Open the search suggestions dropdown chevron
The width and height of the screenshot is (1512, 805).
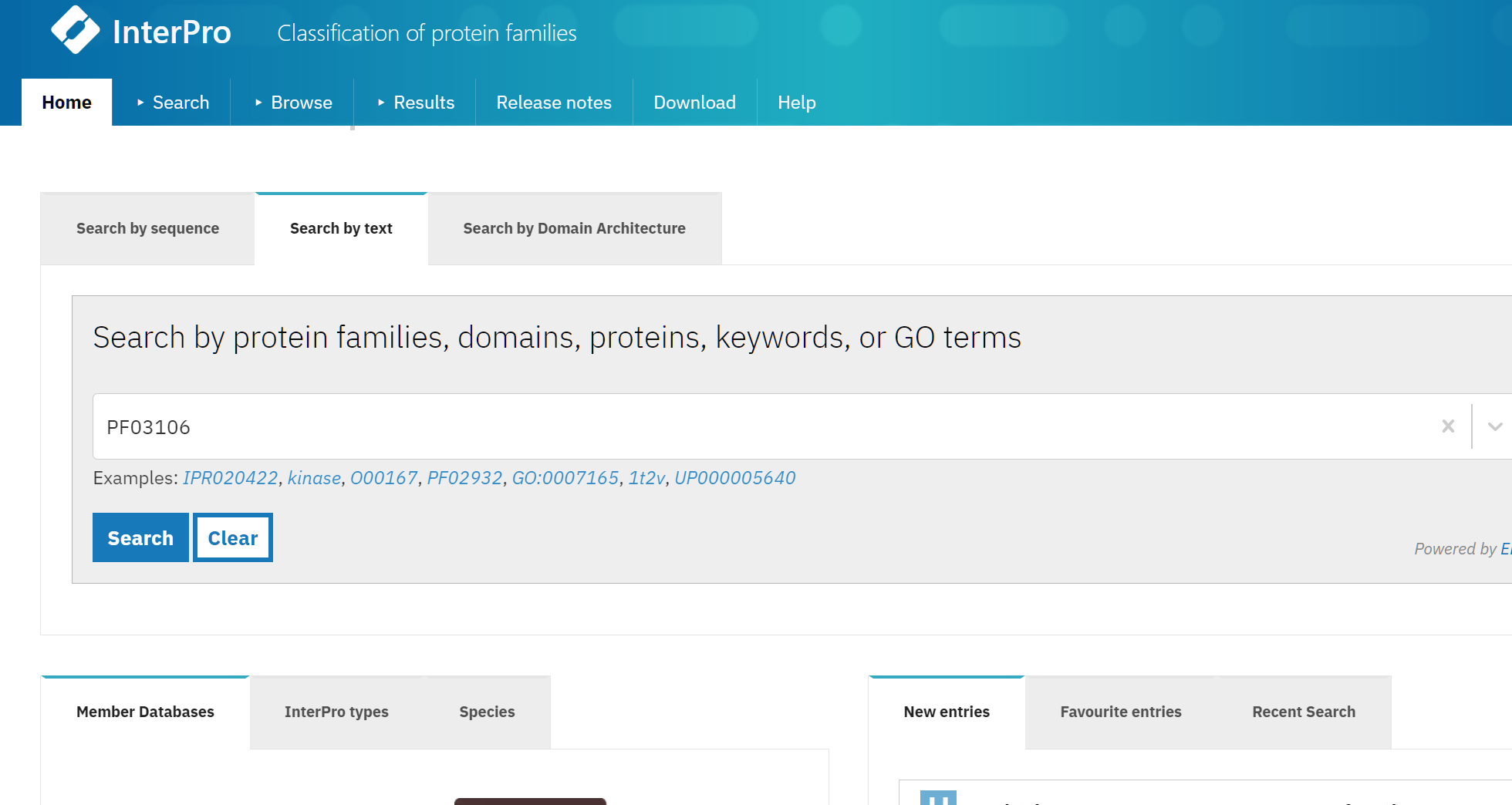click(1494, 426)
